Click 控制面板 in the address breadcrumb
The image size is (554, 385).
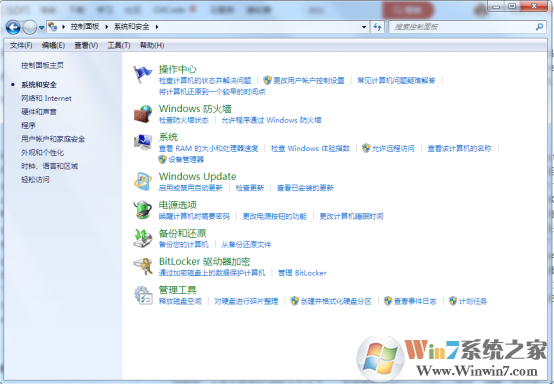pyautogui.click(x=85, y=26)
